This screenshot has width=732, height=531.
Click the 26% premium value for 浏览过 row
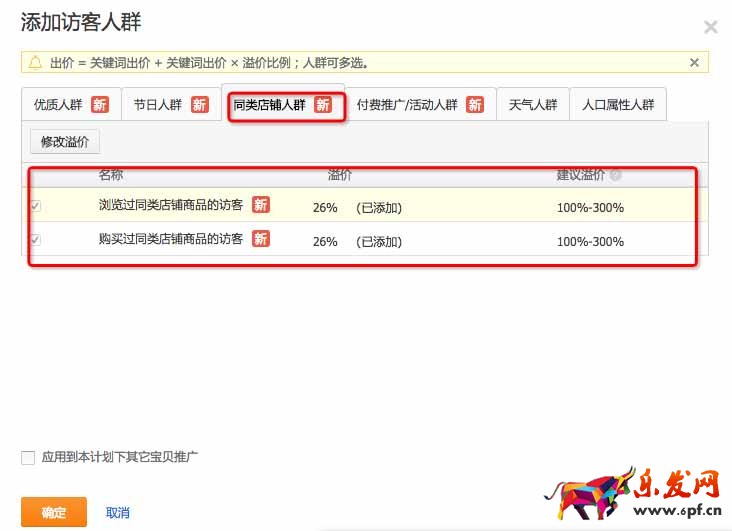(325, 208)
